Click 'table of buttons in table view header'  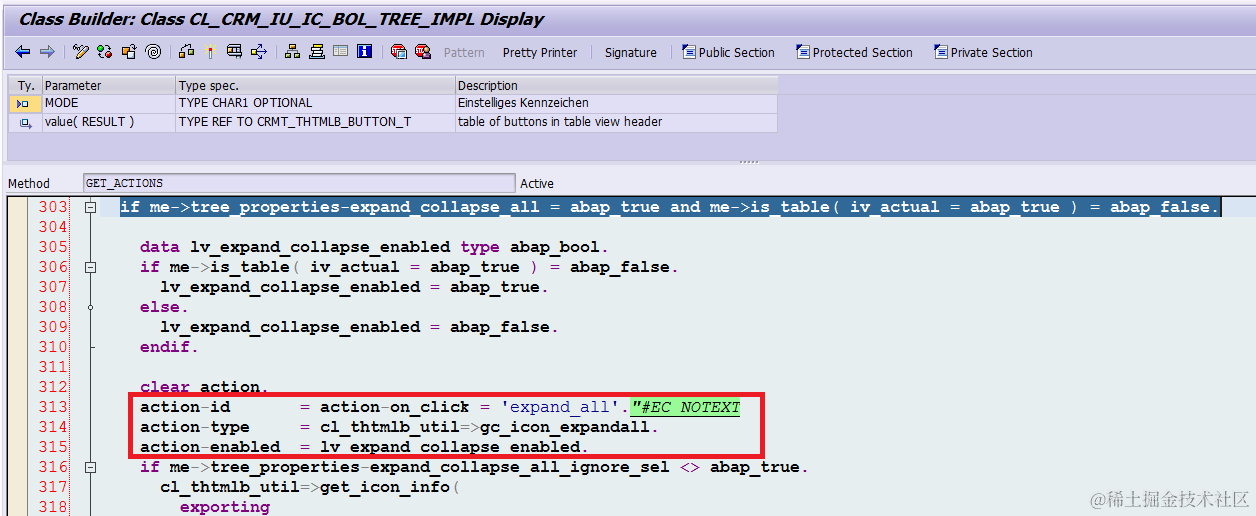616,122
